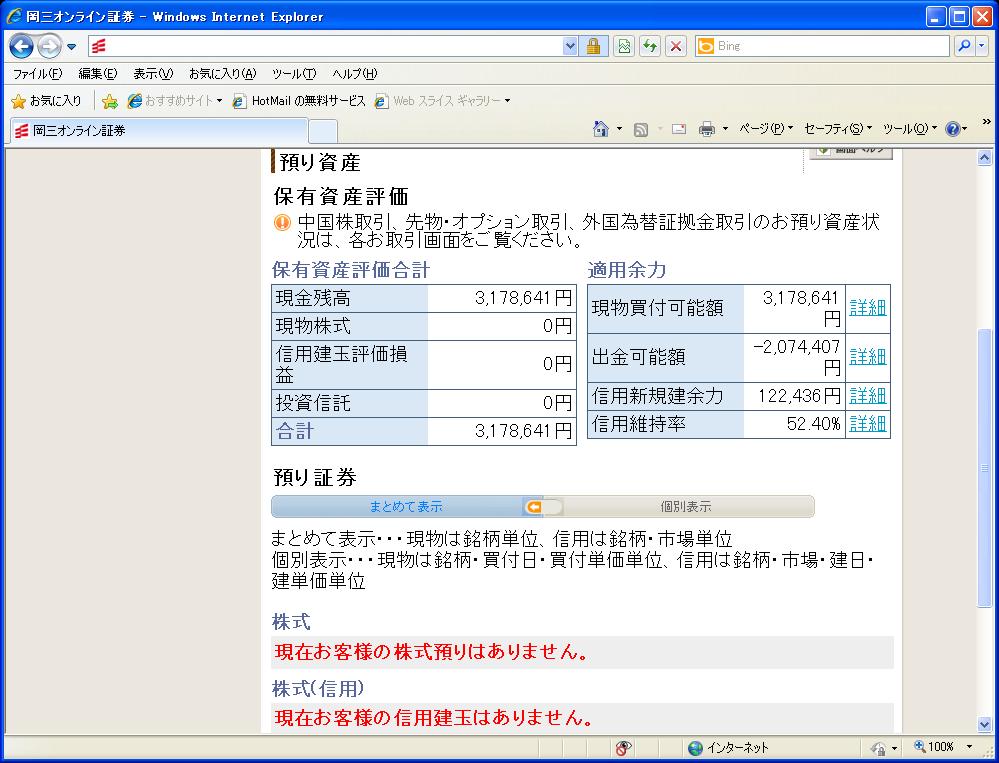Click the Add to Favorites Bar icon
Viewport: 999px width, 763px height.
click(110, 101)
